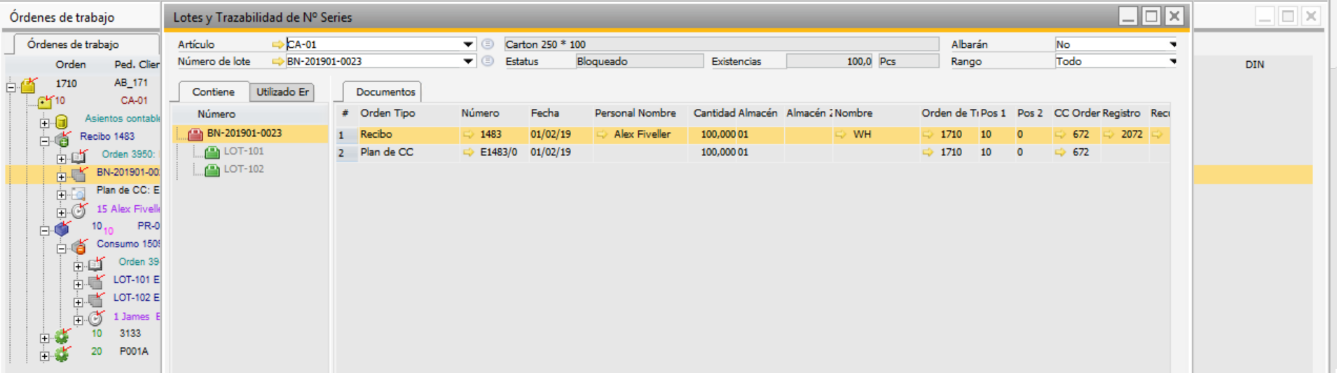This screenshot has width=1339, height=373.
Task: Switch to the Utilizado En tab
Action: [x=282, y=92]
